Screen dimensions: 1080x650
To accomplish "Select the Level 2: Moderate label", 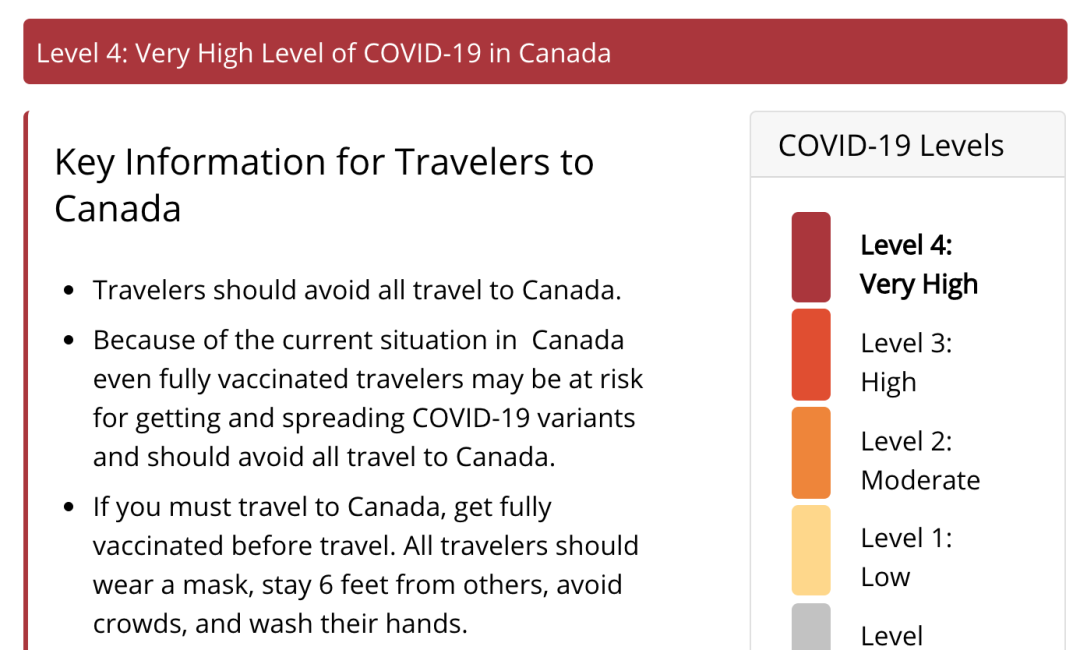I will coord(920,460).
